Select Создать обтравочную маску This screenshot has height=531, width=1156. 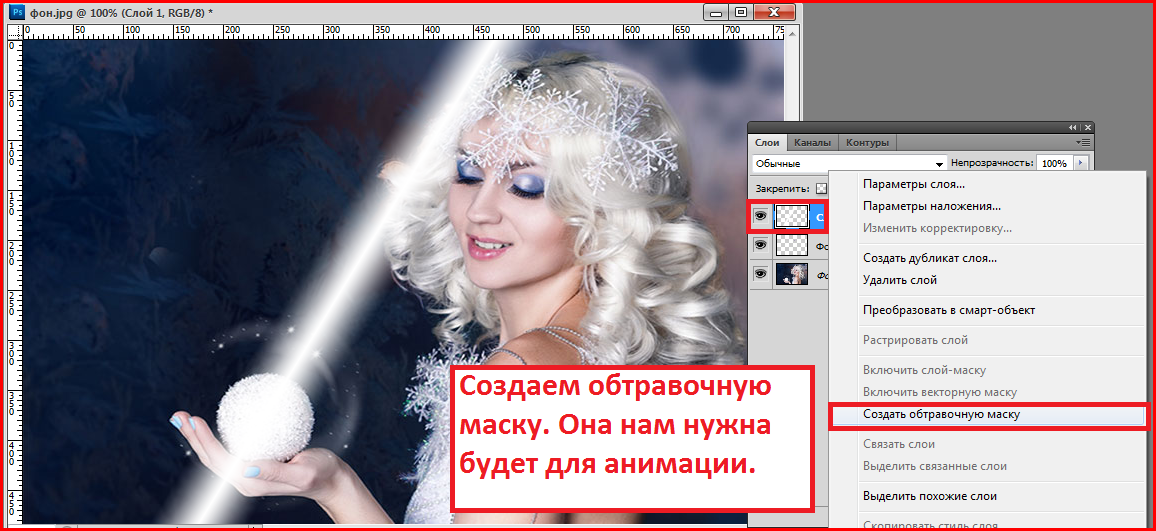(941, 414)
